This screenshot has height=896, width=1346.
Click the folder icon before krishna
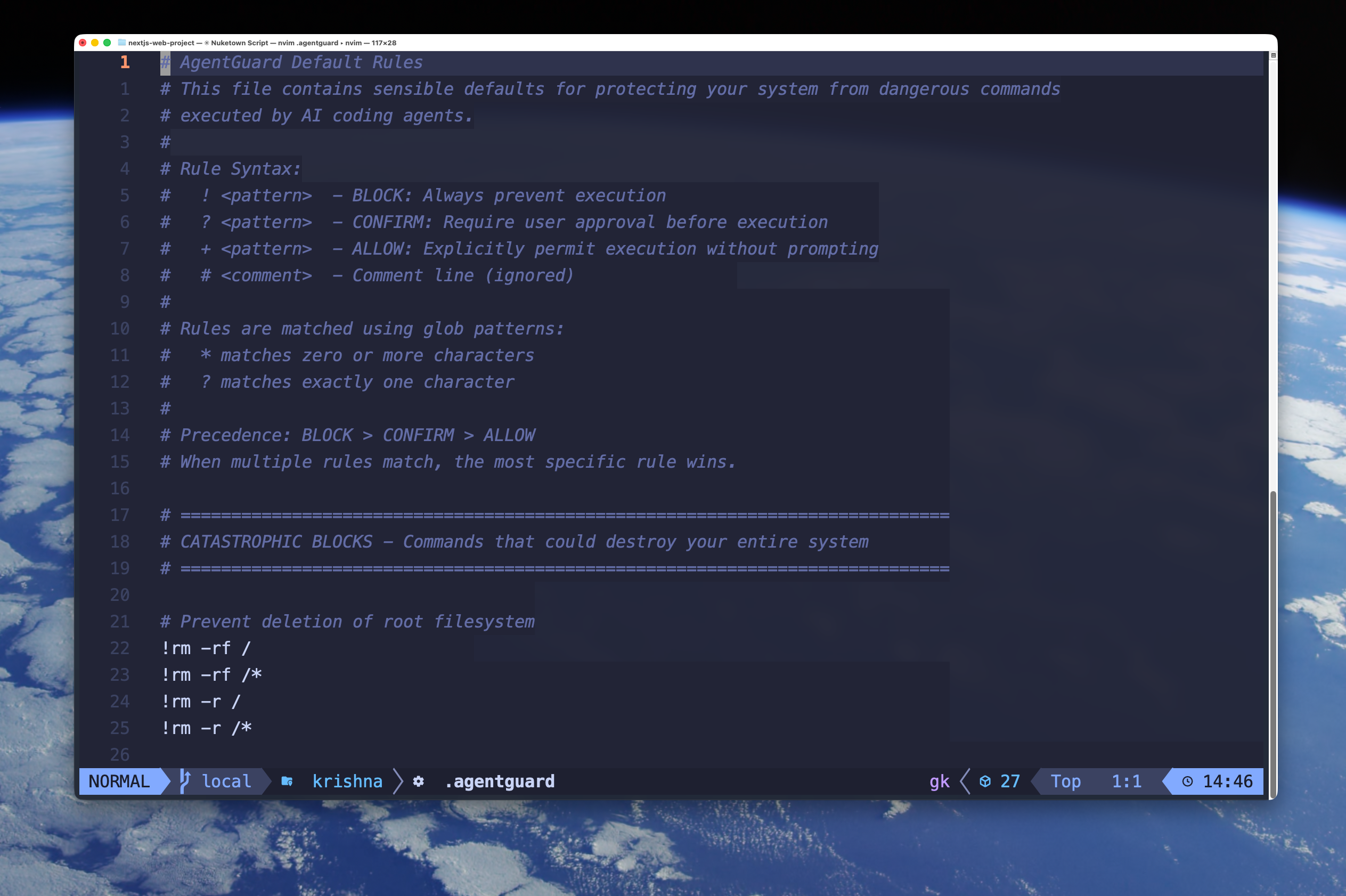point(287,781)
